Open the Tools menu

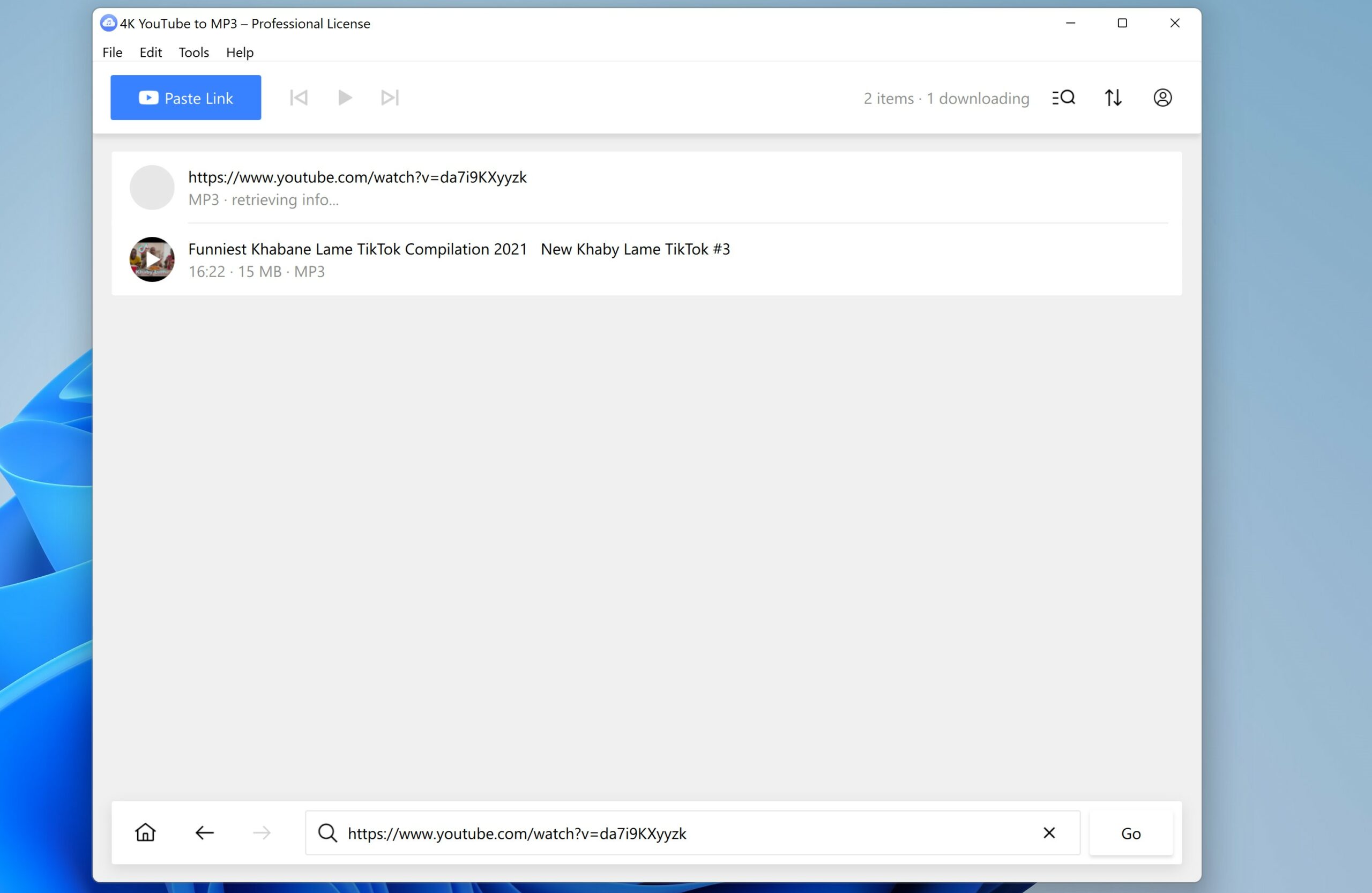[x=193, y=53]
